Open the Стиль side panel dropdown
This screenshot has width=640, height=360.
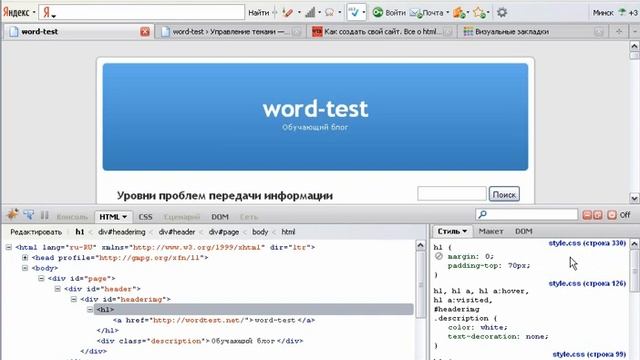pyautogui.click(x=464, y=231)
